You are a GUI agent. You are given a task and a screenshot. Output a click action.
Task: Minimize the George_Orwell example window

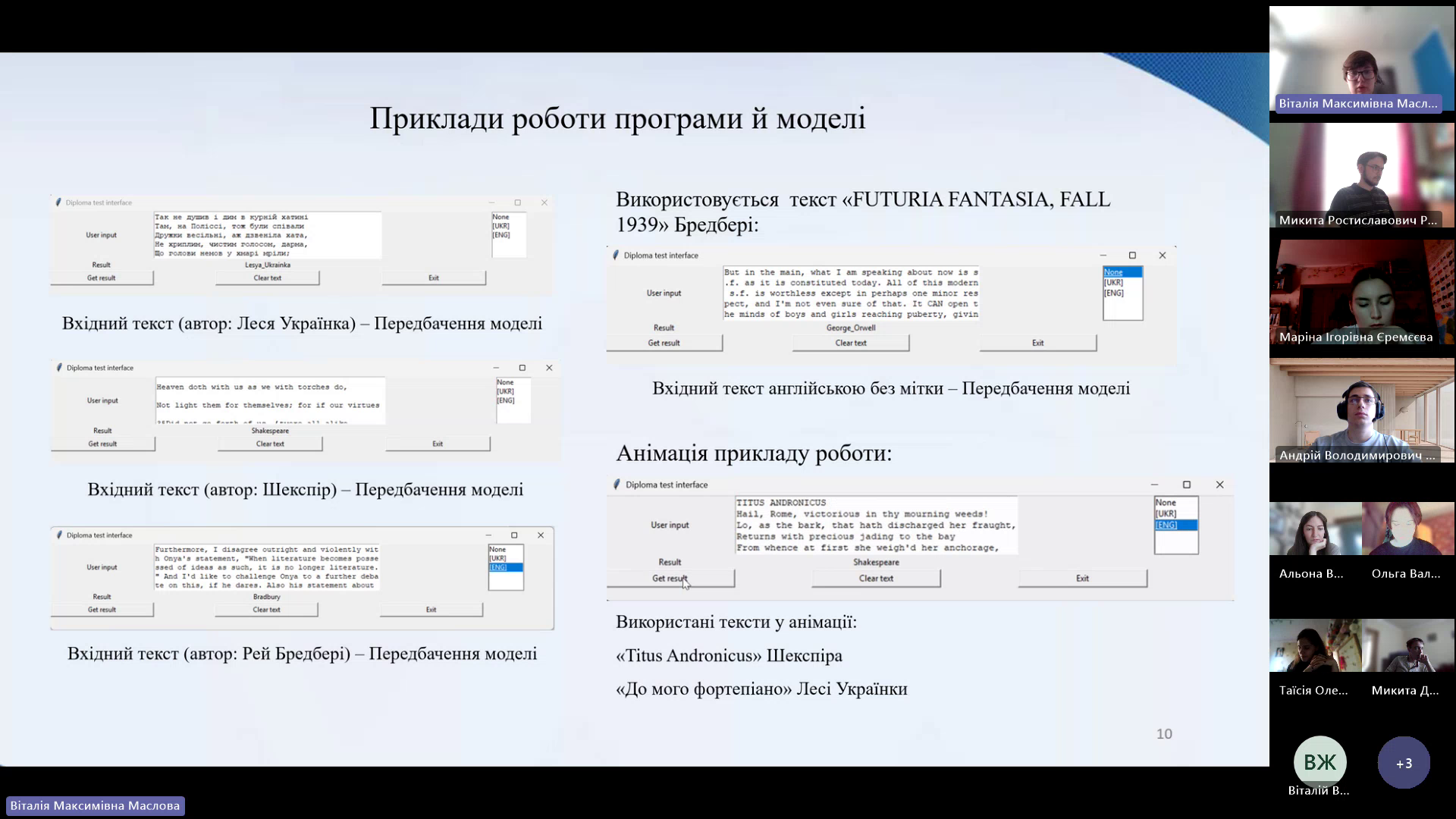1103,256
